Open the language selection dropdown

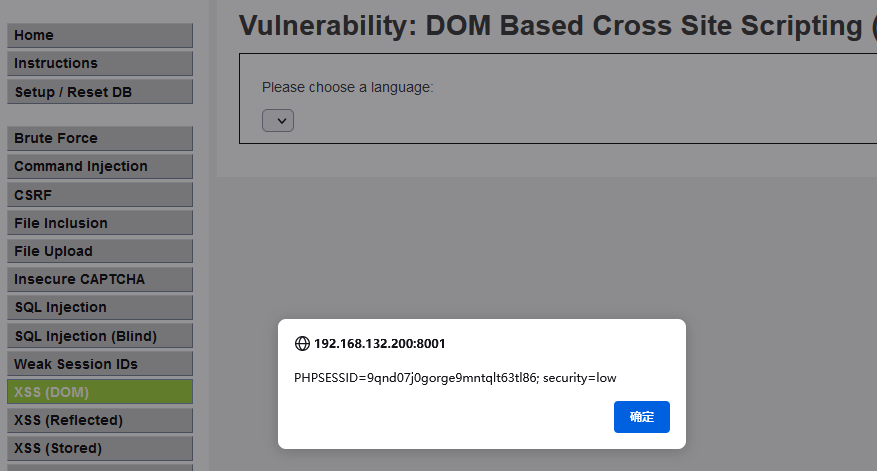click(278, 120)
